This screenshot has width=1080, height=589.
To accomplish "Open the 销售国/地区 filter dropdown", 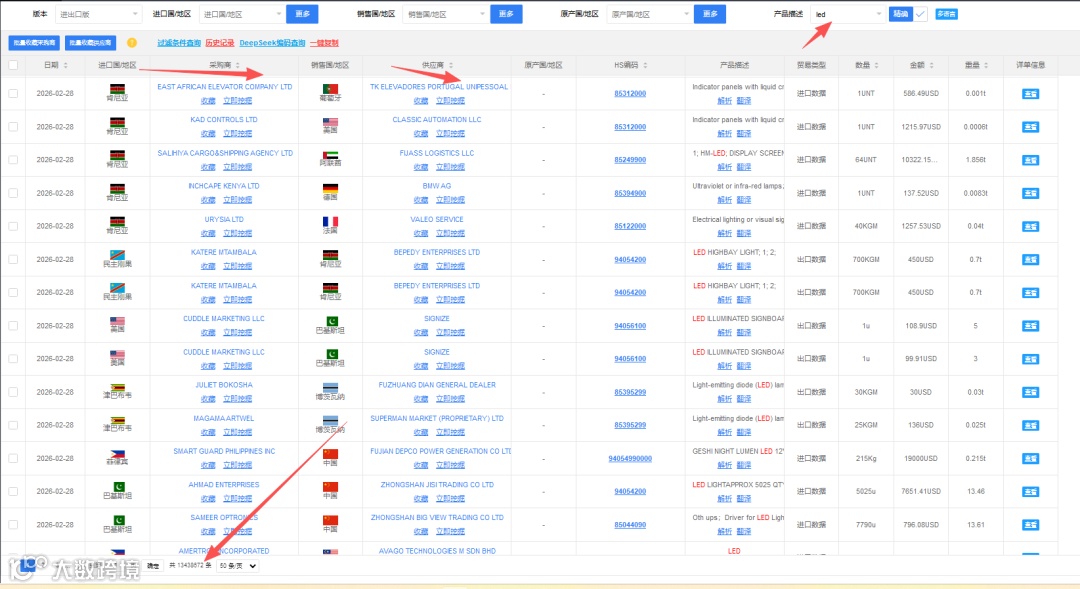I will coord(445,14).
